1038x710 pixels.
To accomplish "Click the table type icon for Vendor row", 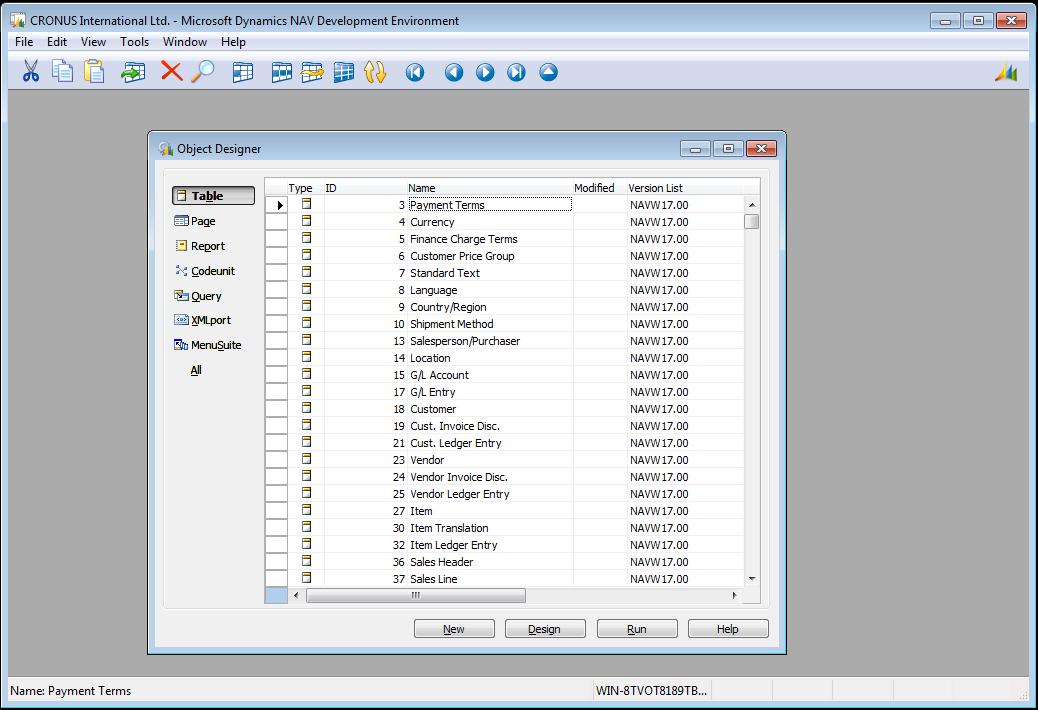I will tap(307, 459).
